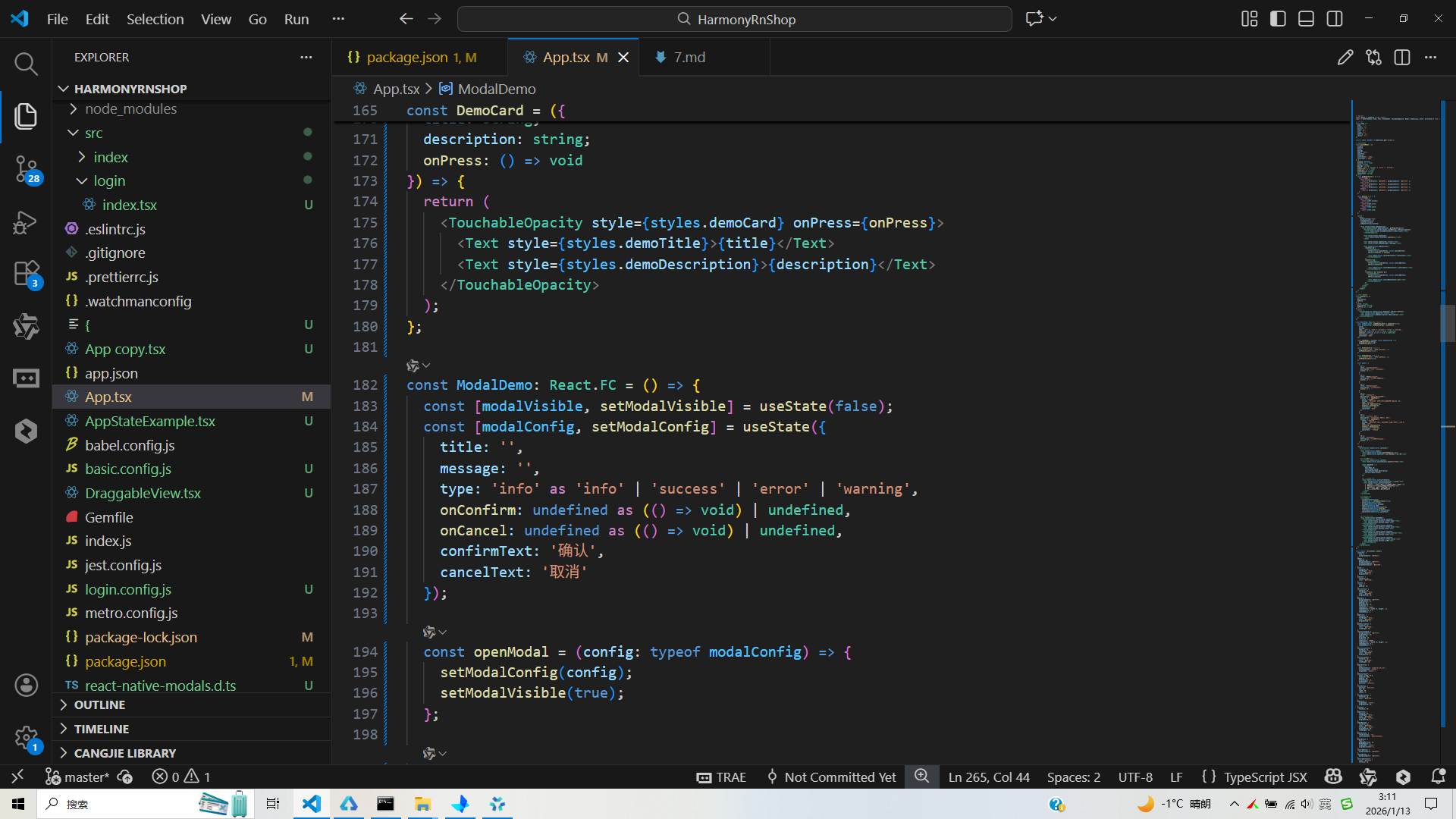Toggle the primary side bar layout button
The image size is (1456, 819).
1278,19
